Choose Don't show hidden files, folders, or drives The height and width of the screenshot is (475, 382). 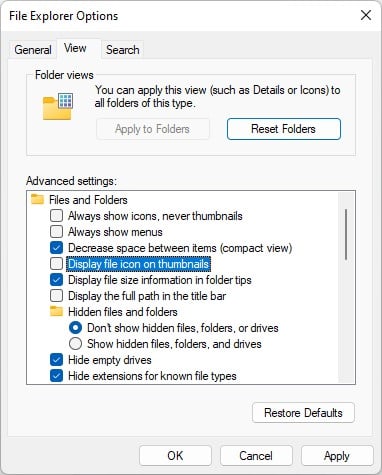(75, 328)
